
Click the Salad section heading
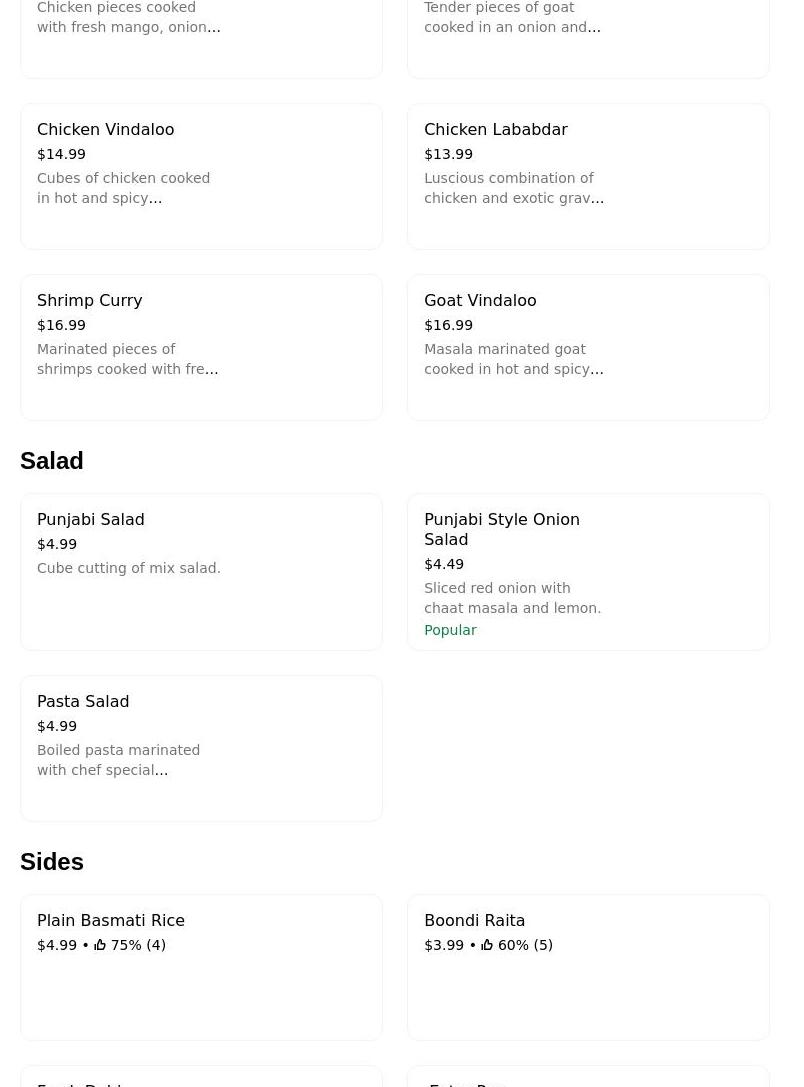tap(52, 461)
